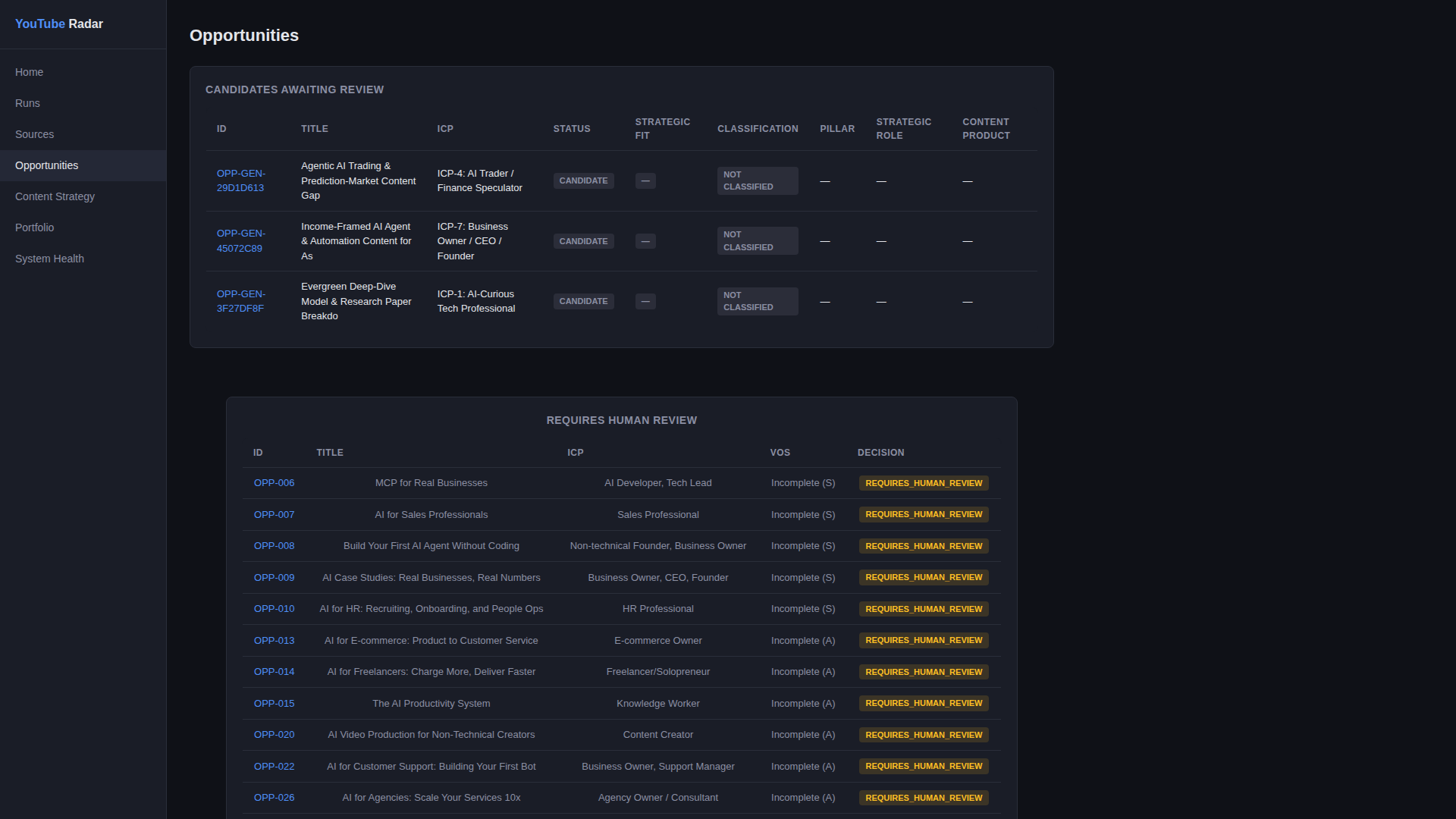Click 'AI for HR: Recruiting, Onboarding' title
Viewport: 1456px width, 819px height.
(431, 609)
